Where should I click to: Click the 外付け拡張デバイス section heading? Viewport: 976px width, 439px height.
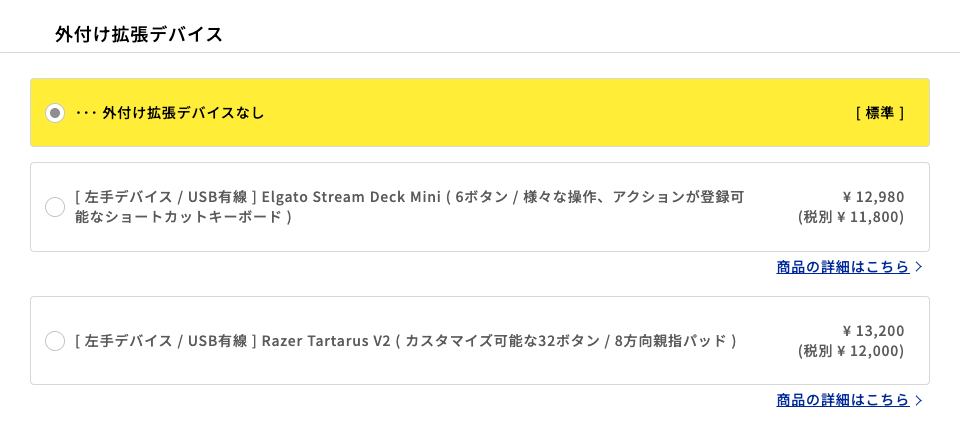pos(139,35)
